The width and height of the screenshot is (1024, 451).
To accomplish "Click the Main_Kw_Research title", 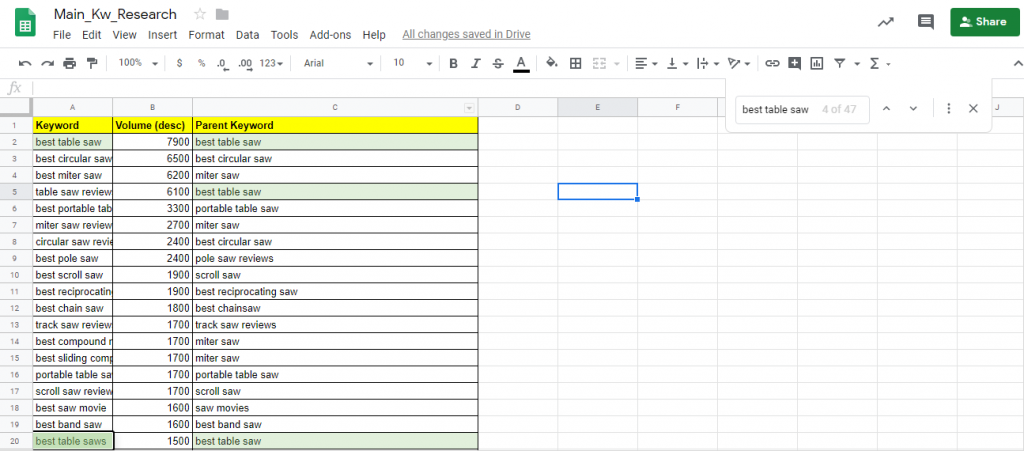I will pyautogui.click(x=115, y=14).
